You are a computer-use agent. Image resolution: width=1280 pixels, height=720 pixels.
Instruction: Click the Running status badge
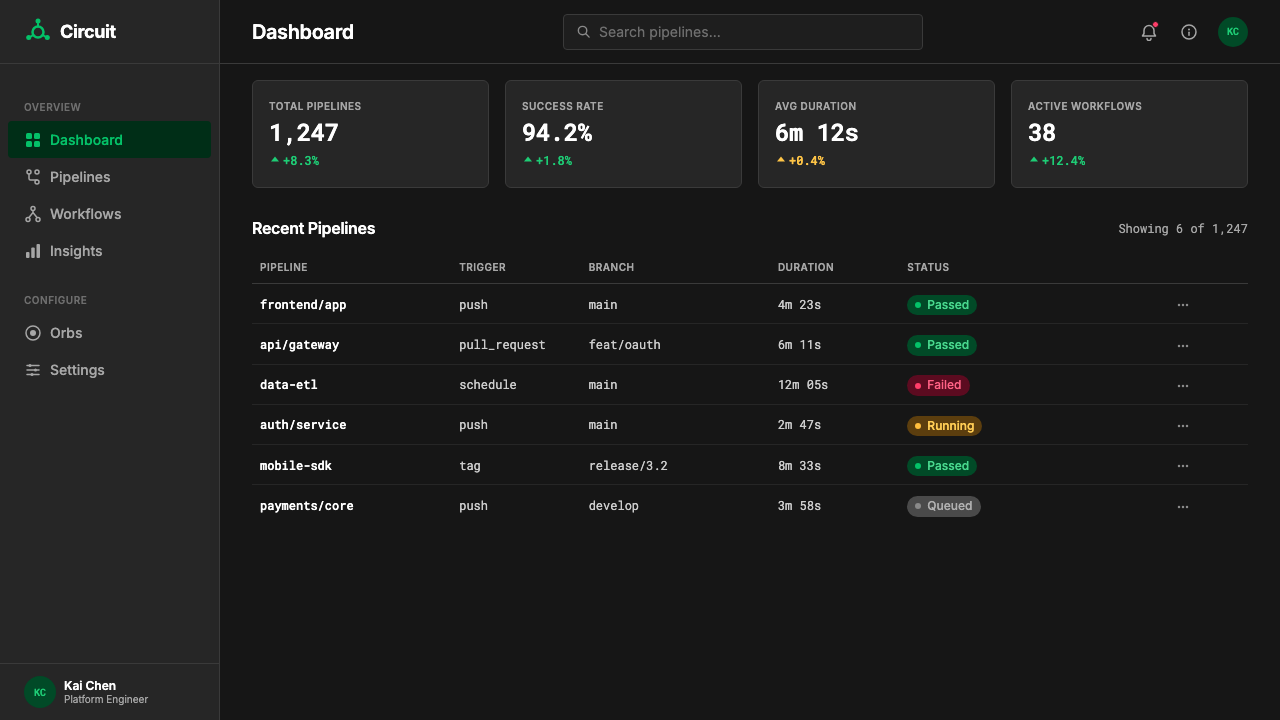944,425
